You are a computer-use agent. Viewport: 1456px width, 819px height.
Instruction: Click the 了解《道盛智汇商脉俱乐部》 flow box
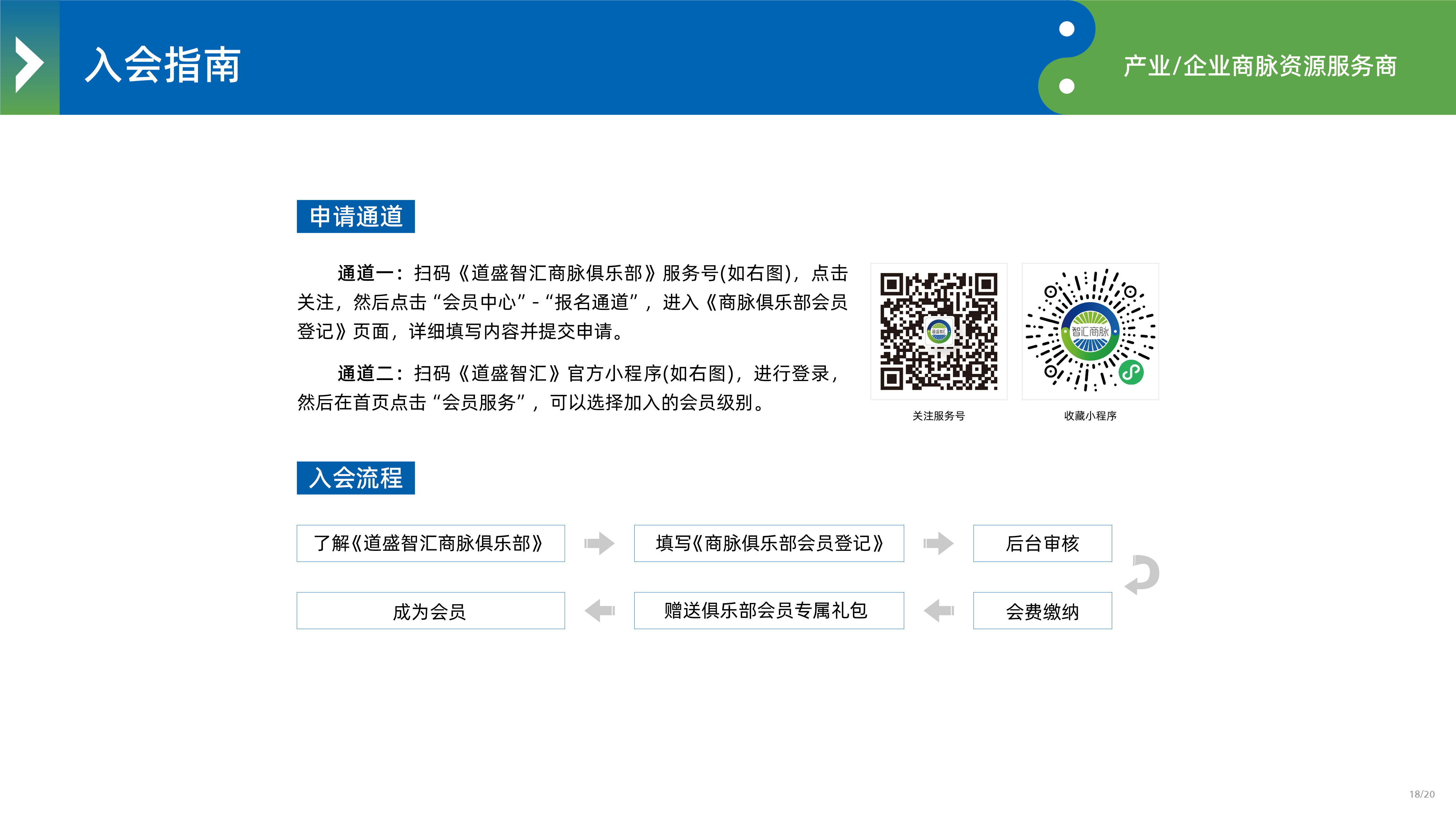click(431, 543)
